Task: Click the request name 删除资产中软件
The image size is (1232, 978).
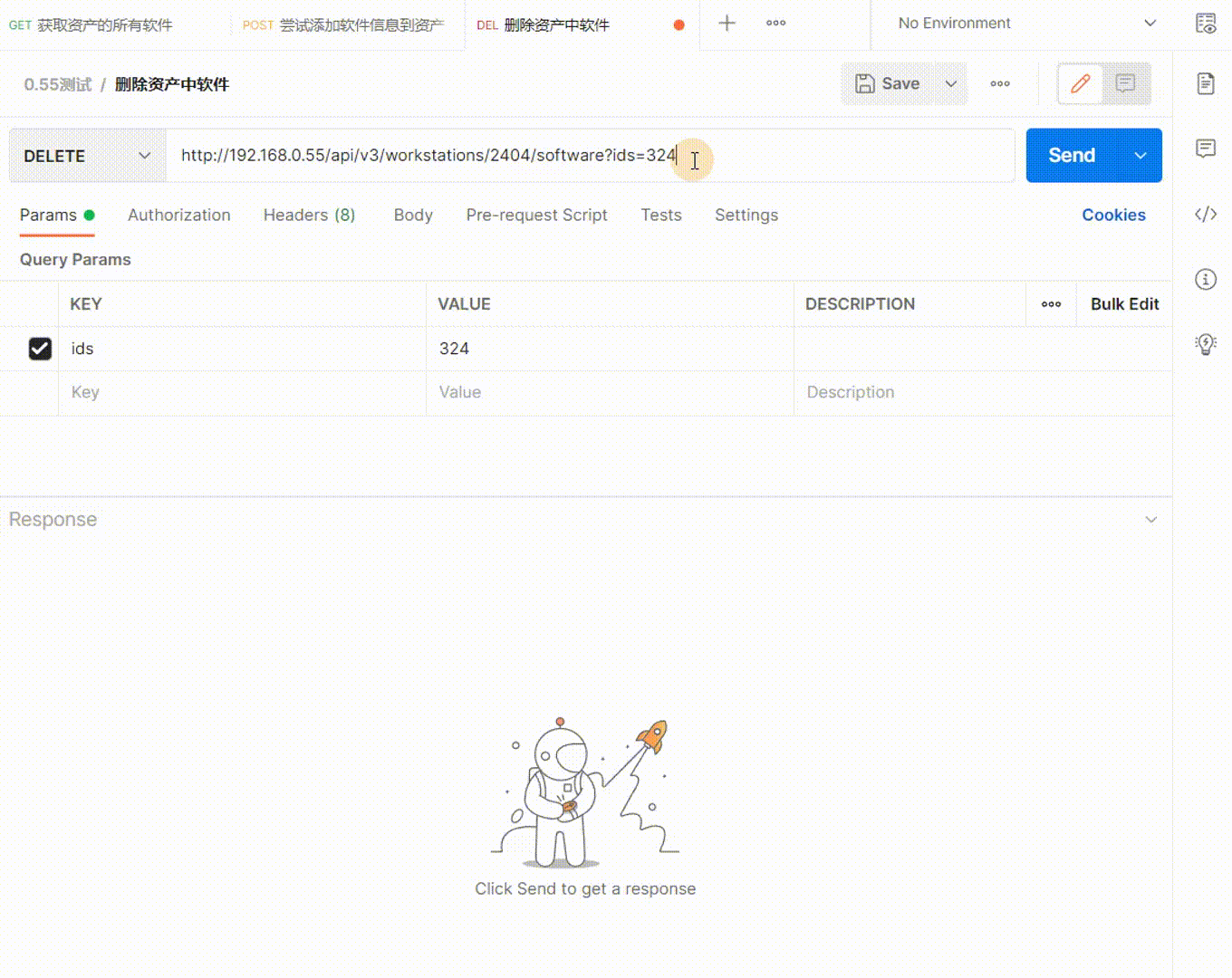Action: click(172, 84)
